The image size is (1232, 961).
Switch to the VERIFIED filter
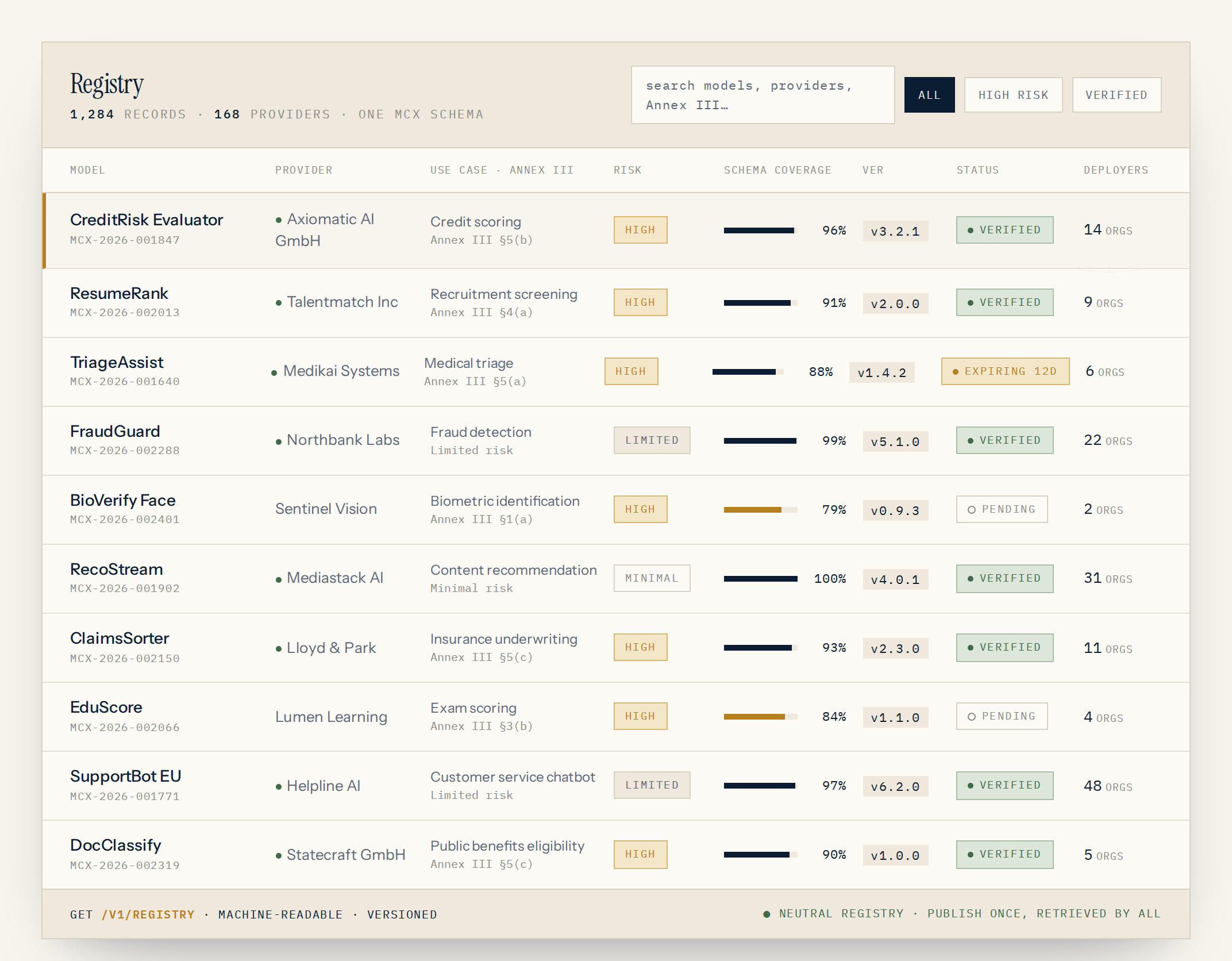click(1116, 95)
